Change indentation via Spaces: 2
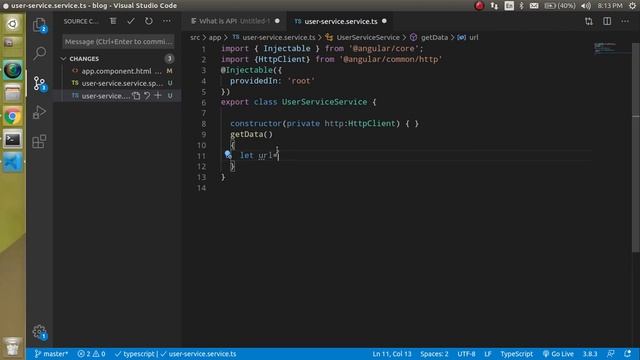The image size is (640, 360). click(x=434, y=354)
